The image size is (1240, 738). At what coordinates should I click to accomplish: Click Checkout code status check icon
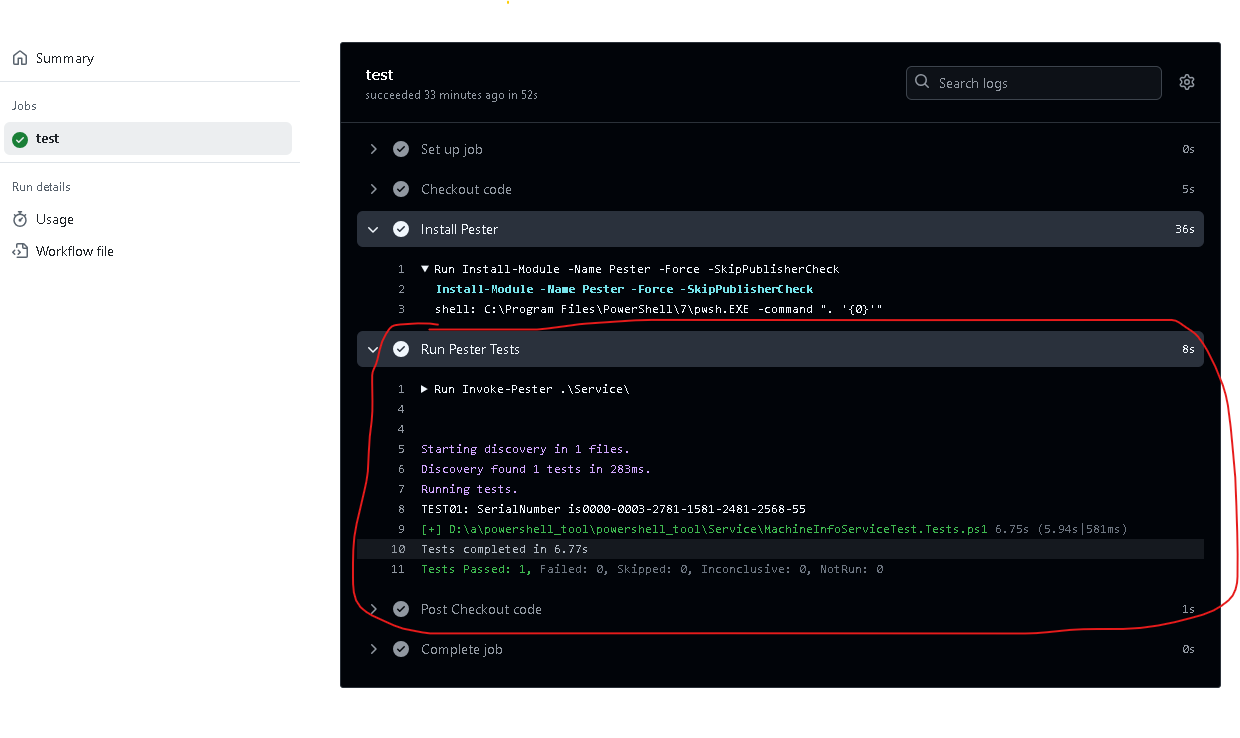pos(401,189)
